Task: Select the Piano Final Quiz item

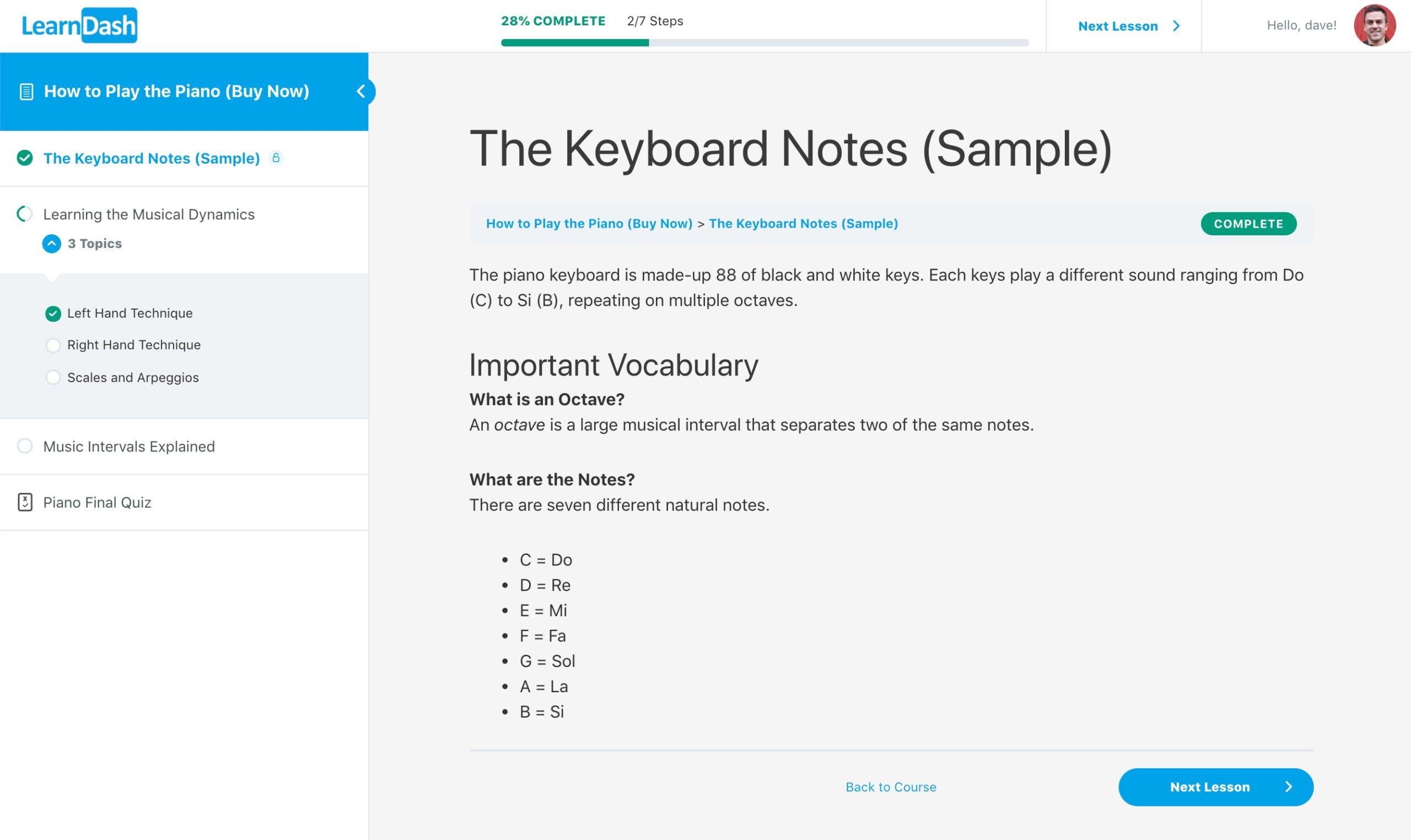Action: (x=98, y=503)
